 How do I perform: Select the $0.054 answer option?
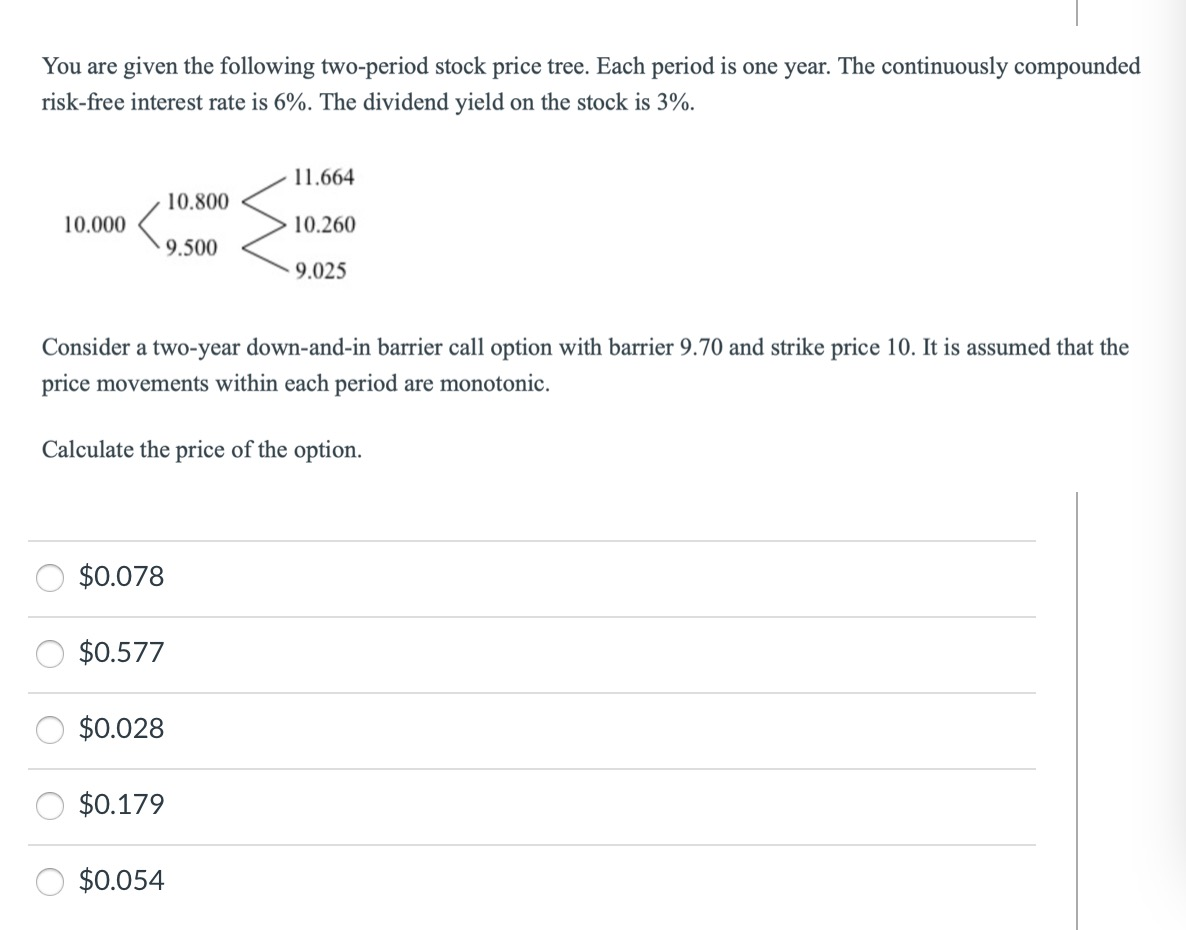point(50,881)
